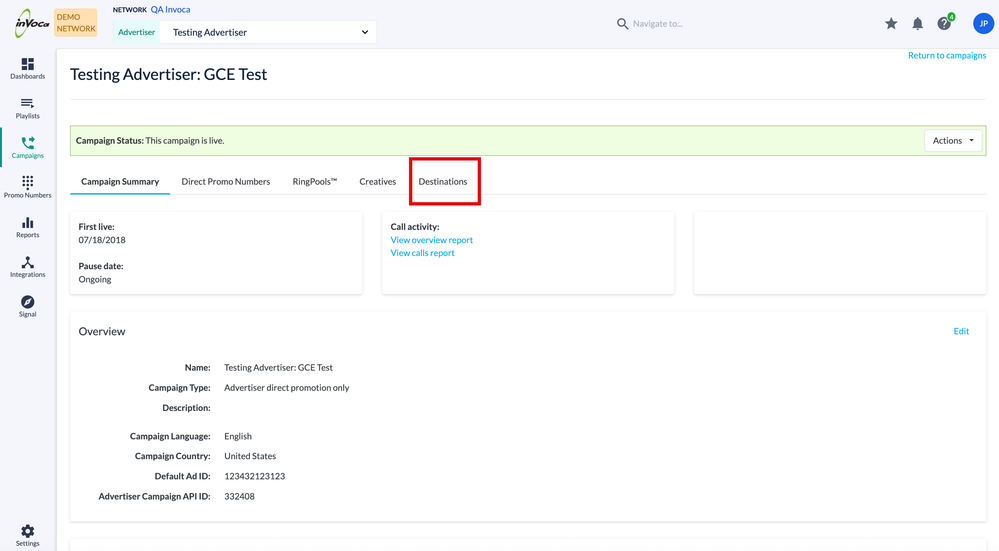Open Reports from the sidebar

(27, 227)
